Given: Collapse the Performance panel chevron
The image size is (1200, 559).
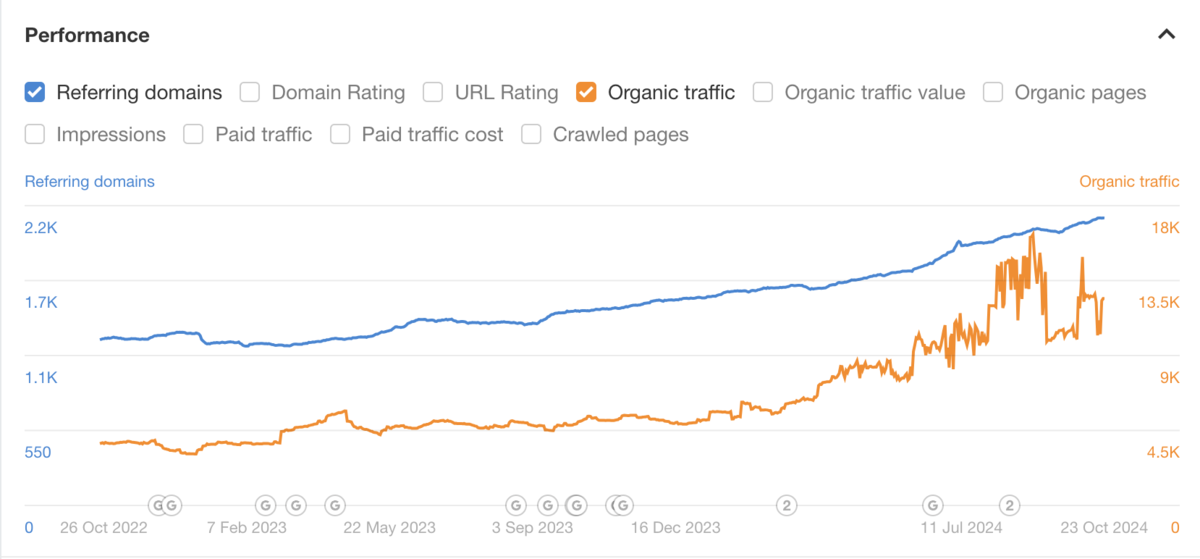Looking at the screenshot, I should pyautogui.click(x=1166, y=35).
